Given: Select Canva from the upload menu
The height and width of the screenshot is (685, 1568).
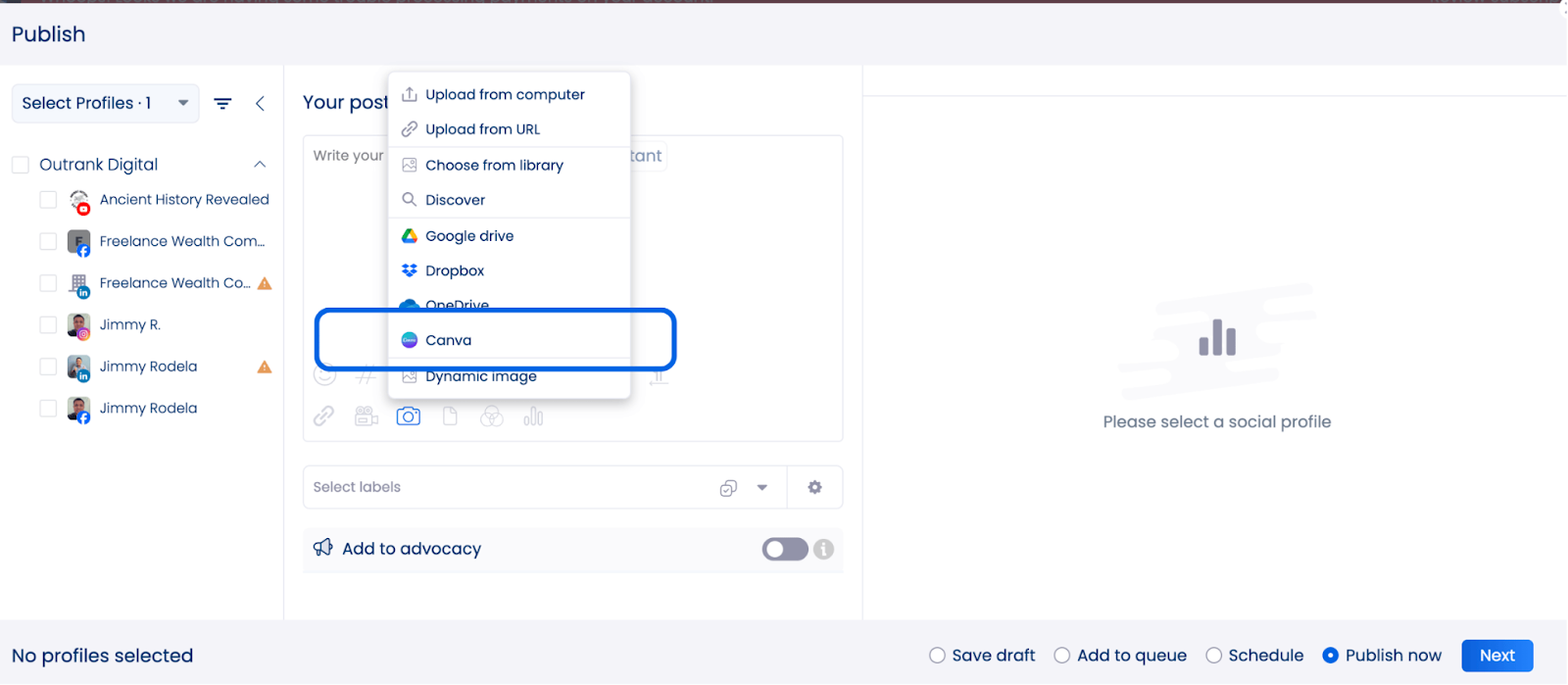Looking at the screenshot, I should (x=448, y=340).
